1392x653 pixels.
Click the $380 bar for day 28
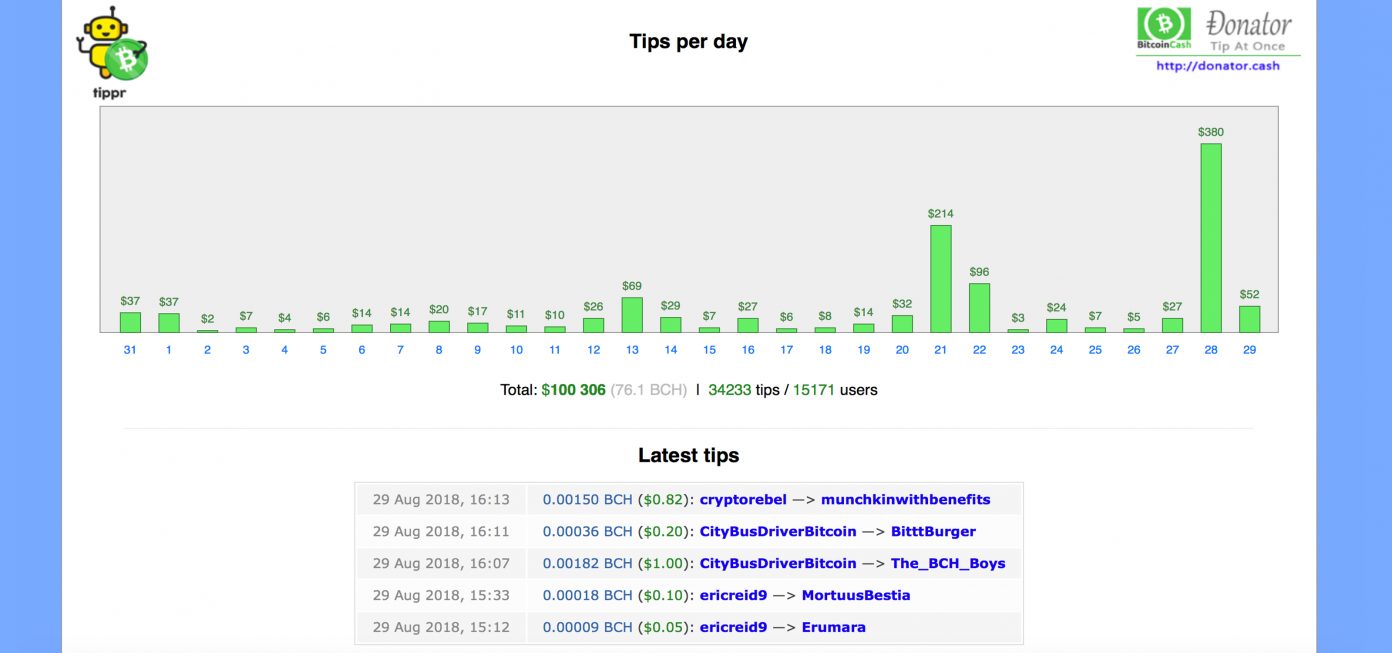pyautogui.click(x=1211, y=238)
